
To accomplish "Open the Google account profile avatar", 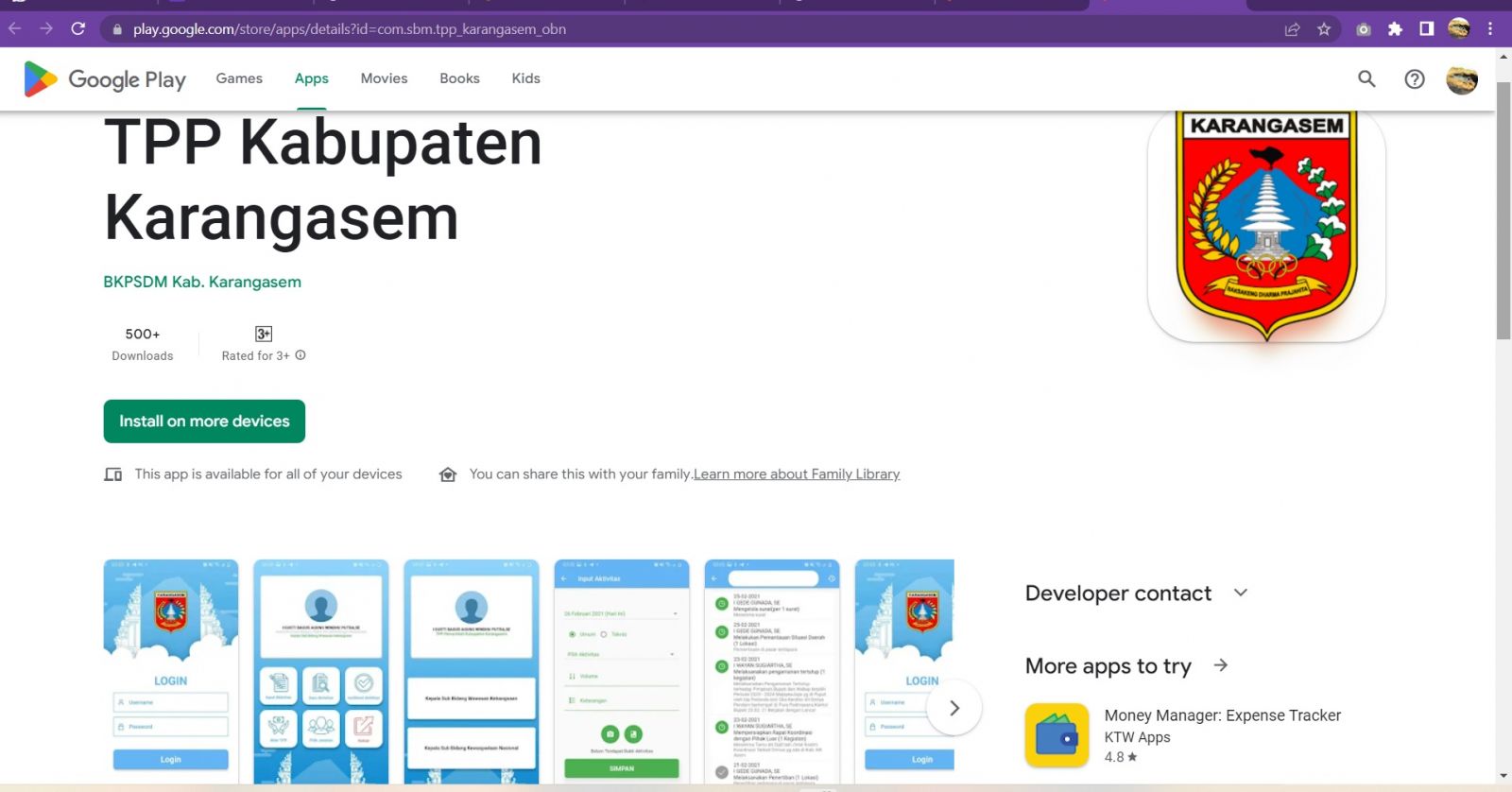I will pos(1462,79).
